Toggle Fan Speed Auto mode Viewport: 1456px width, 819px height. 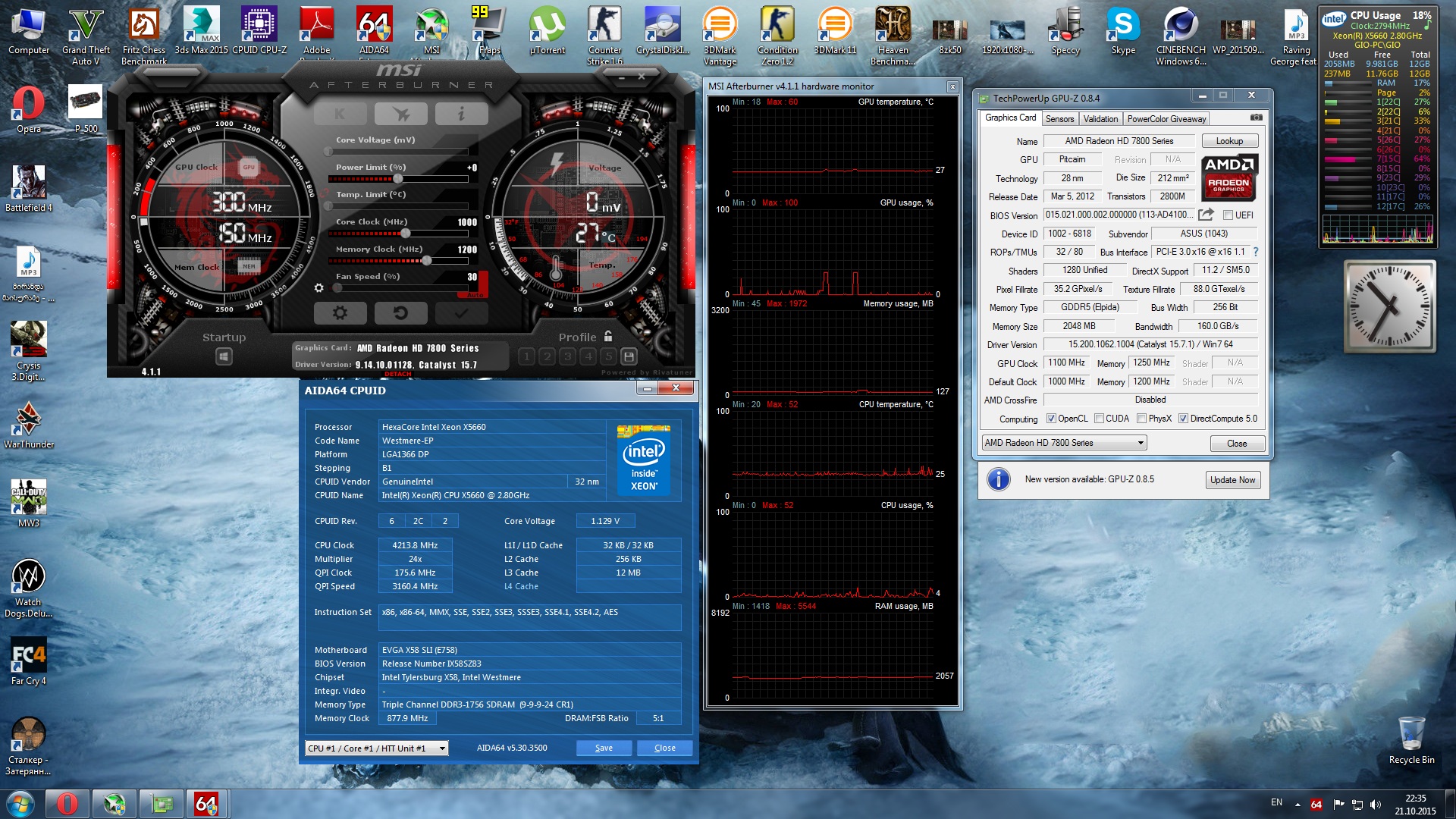[x=475, y=294]
